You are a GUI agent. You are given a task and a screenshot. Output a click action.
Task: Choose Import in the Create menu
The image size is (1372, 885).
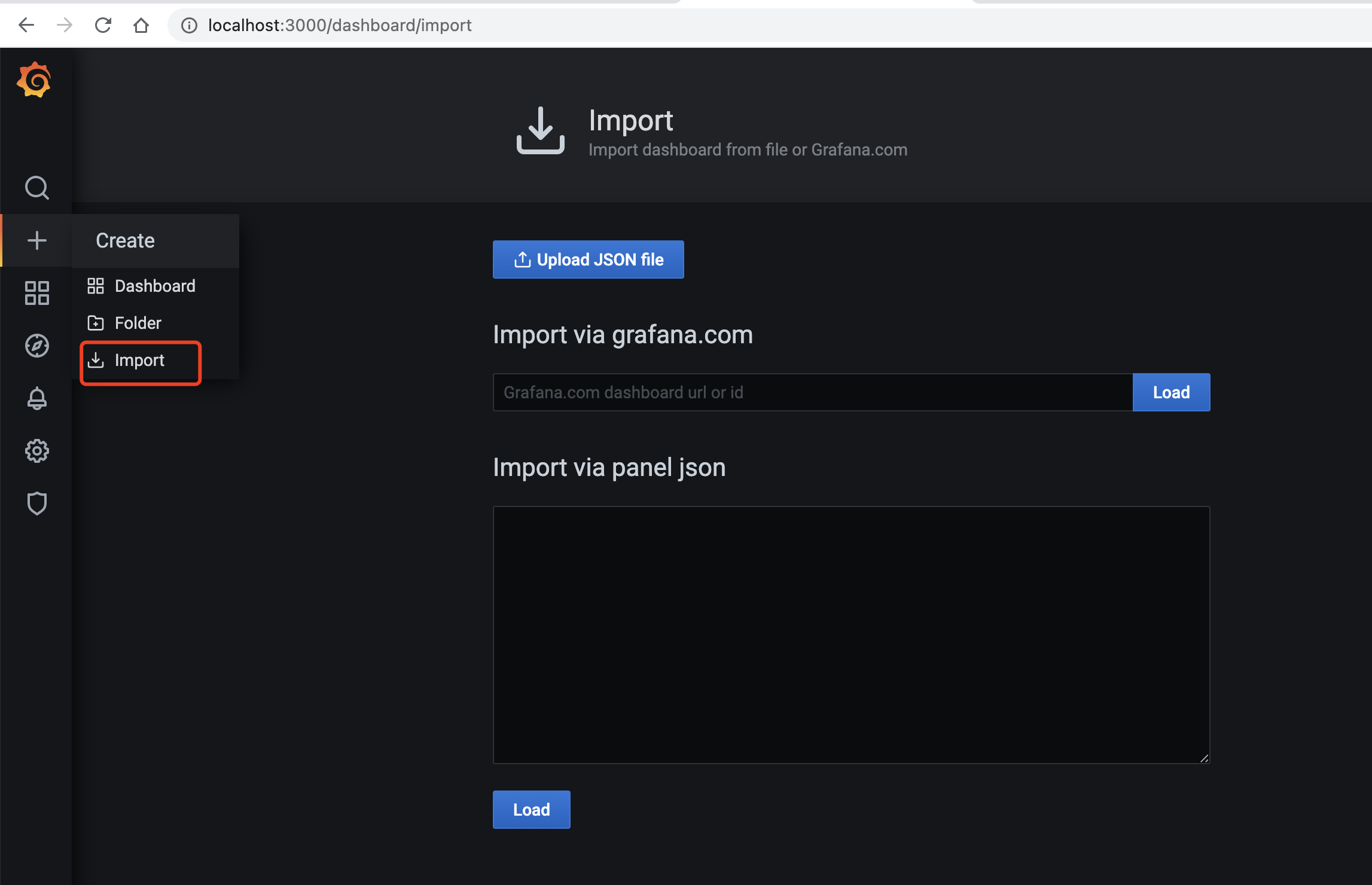[x=139, y=360]
